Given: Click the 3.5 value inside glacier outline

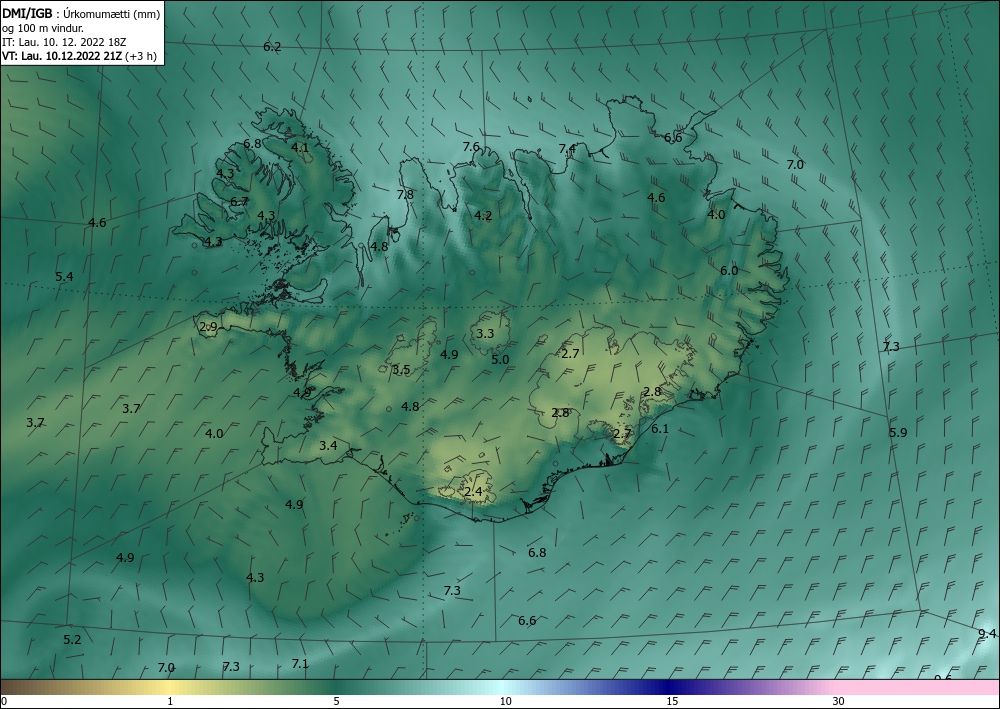Looking at the screenshot, I should click(401, 370).
